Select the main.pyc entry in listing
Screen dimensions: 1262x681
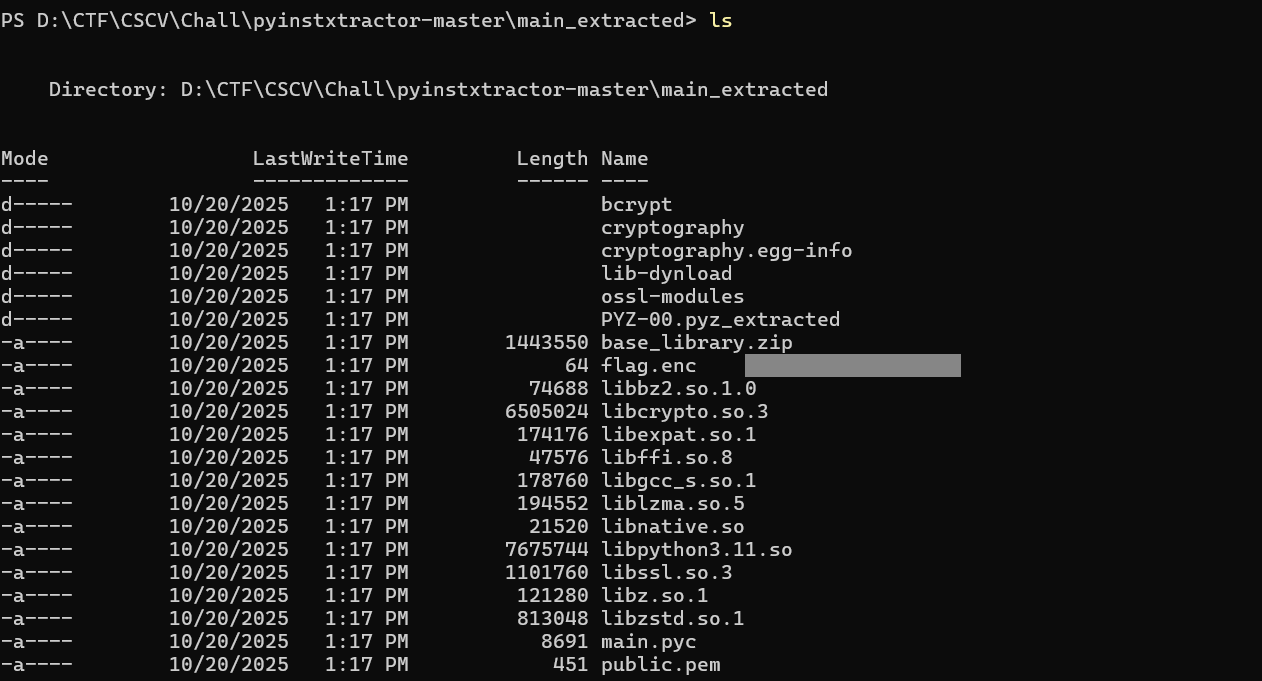point(648,642)
